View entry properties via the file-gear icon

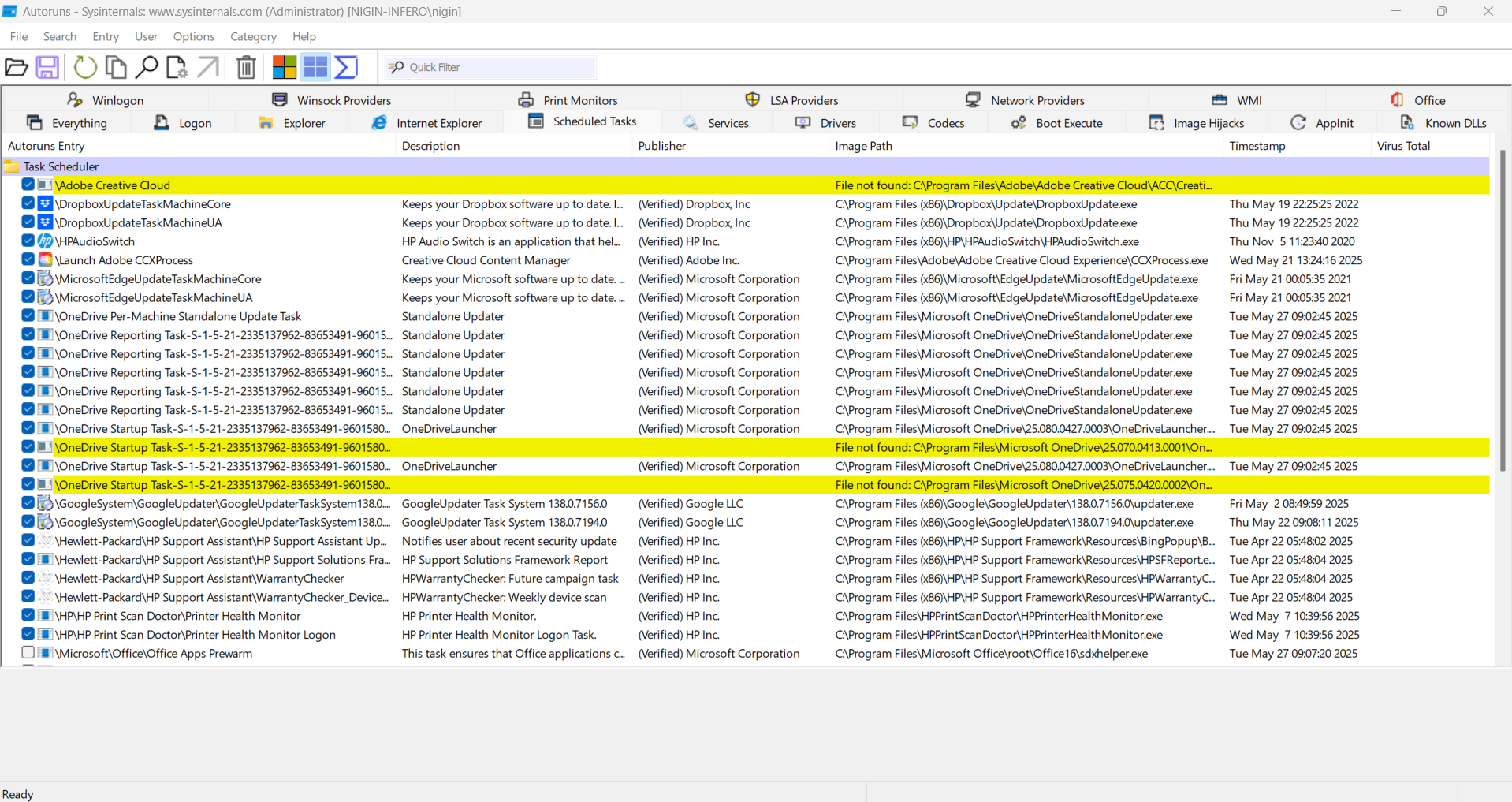[x=177, y=67]
